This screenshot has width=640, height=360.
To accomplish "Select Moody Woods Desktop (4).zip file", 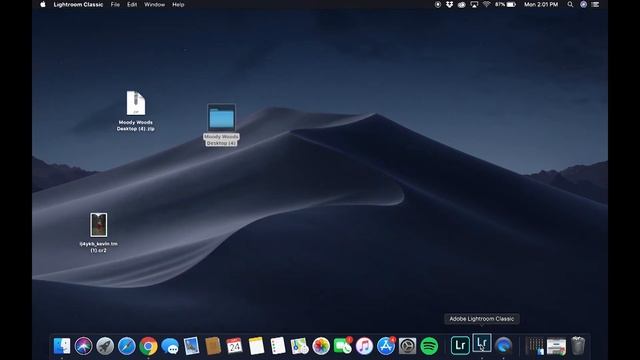I will (x=136, y=110).
